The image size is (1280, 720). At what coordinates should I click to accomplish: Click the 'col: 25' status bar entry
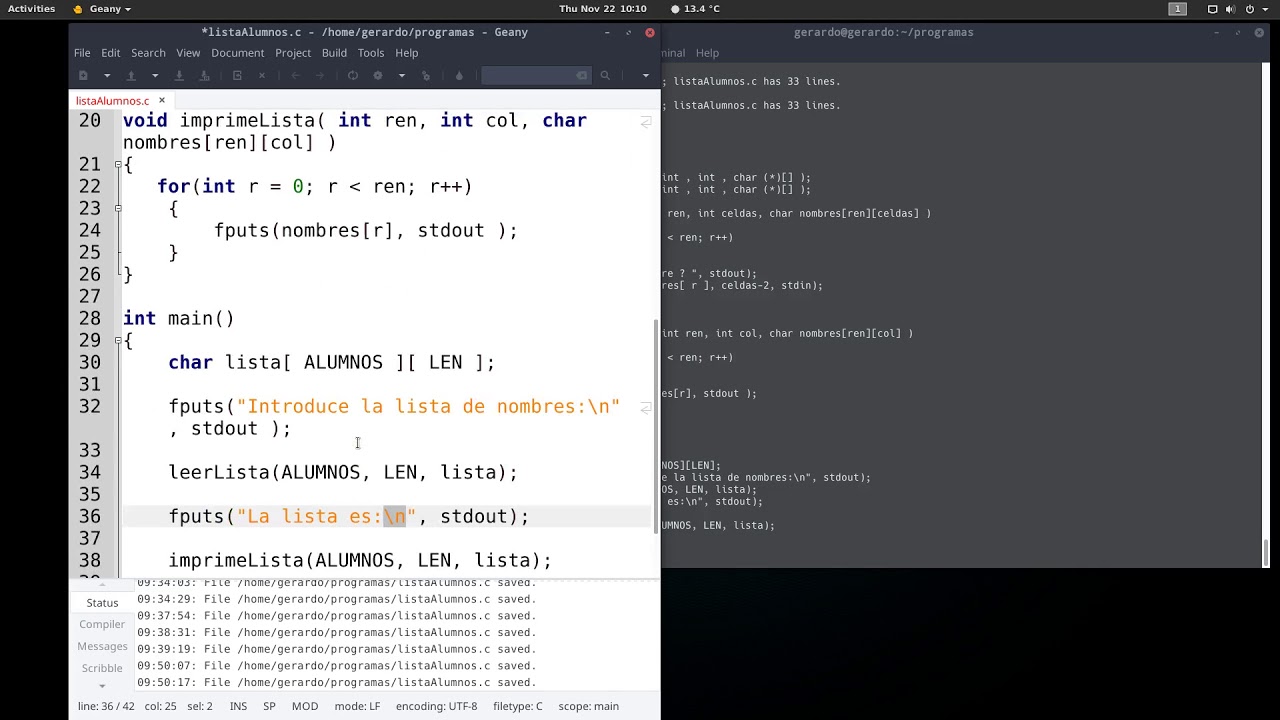point(160,706)
